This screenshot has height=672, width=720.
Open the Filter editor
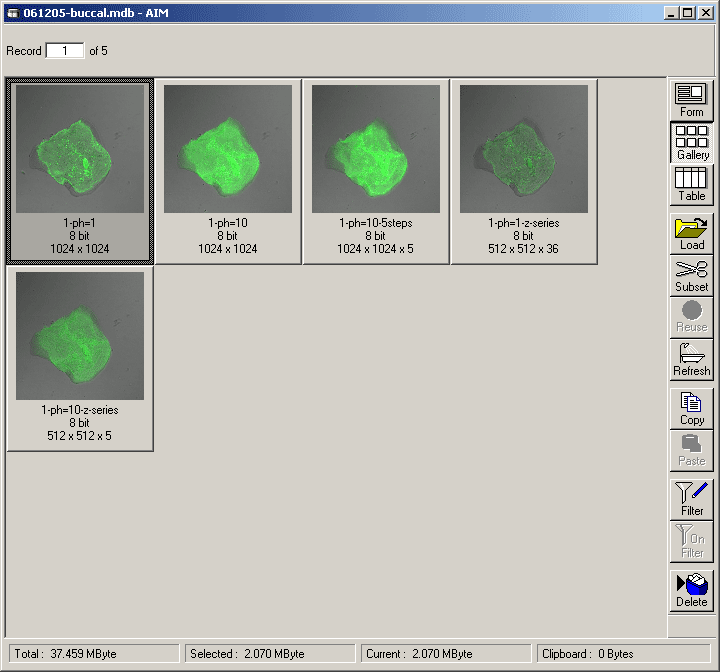[691, 499]
